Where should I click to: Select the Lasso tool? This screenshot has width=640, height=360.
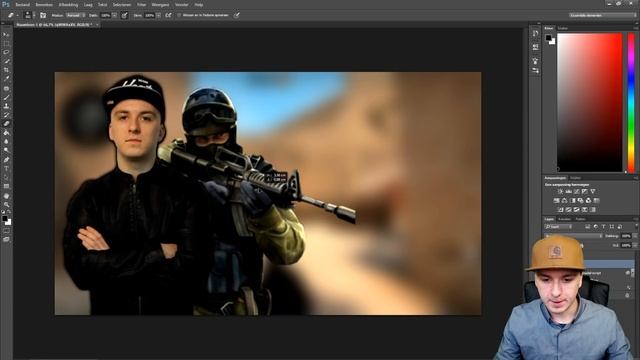(x=6, y=52)
